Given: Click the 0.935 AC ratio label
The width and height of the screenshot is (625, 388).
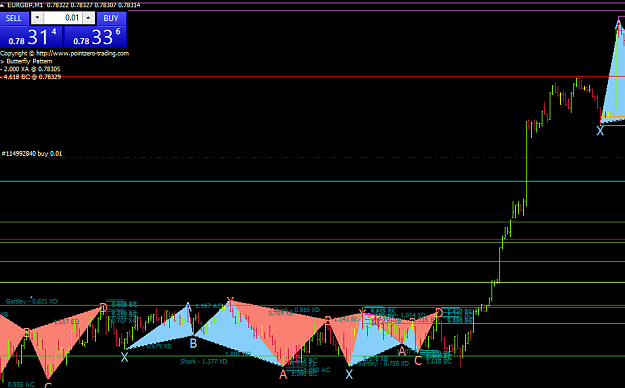Looking at the screenshot, I should pos(21,385).
